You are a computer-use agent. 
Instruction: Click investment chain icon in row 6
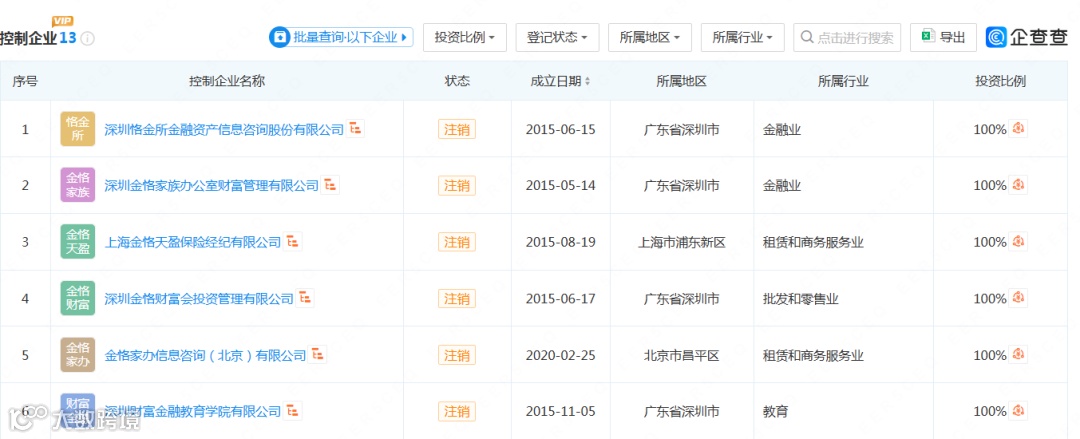pos(1018,411)
